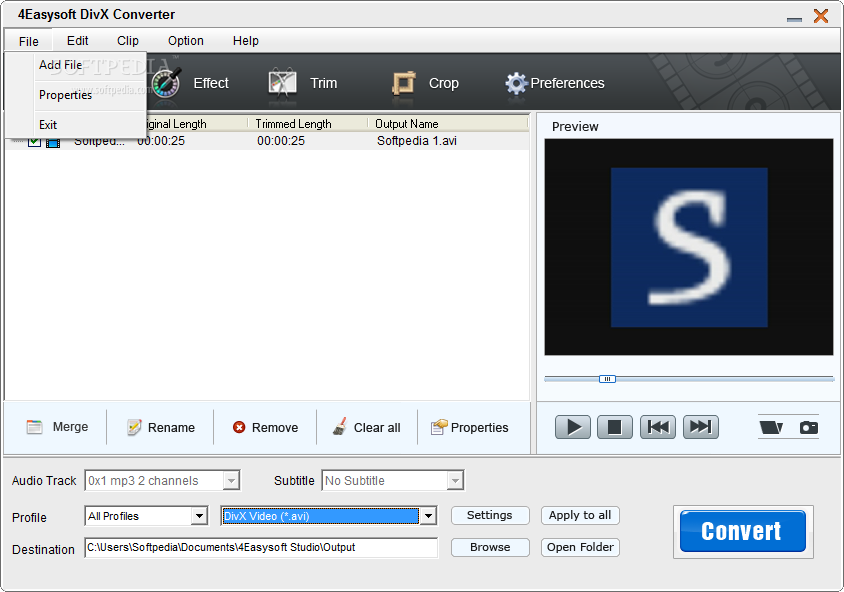Click the Output Name column header

click(x=448, y=124)
